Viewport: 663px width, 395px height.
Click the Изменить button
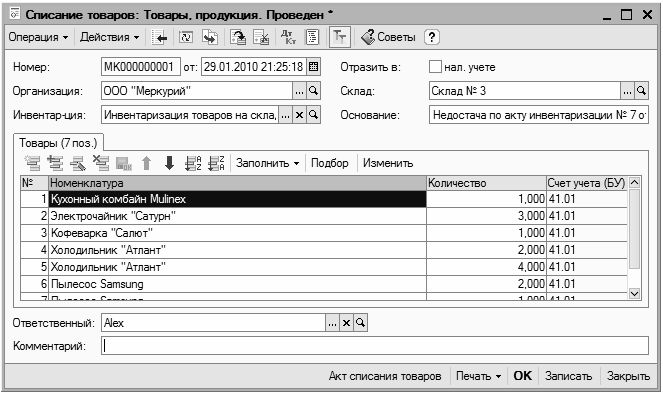388,163
